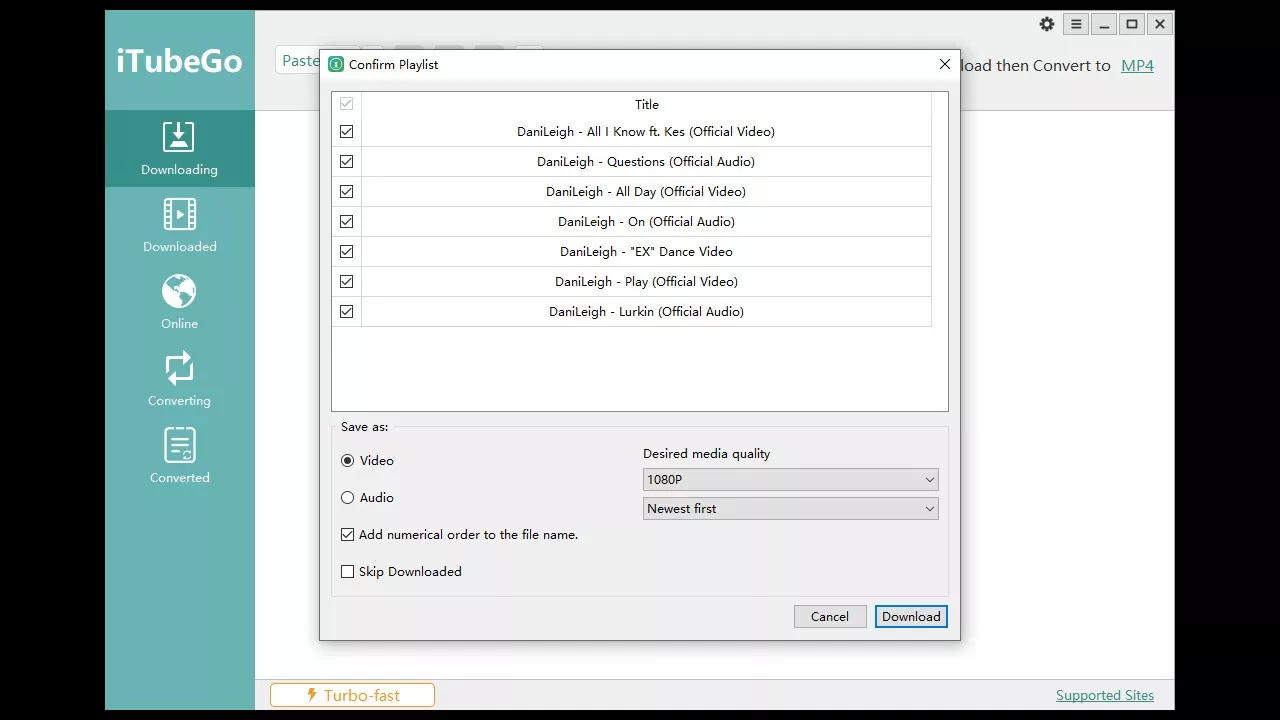The image size is (1280, 720).
Task: Expand the 1080P media quality dropdown
Action: (x=790, y=480)
